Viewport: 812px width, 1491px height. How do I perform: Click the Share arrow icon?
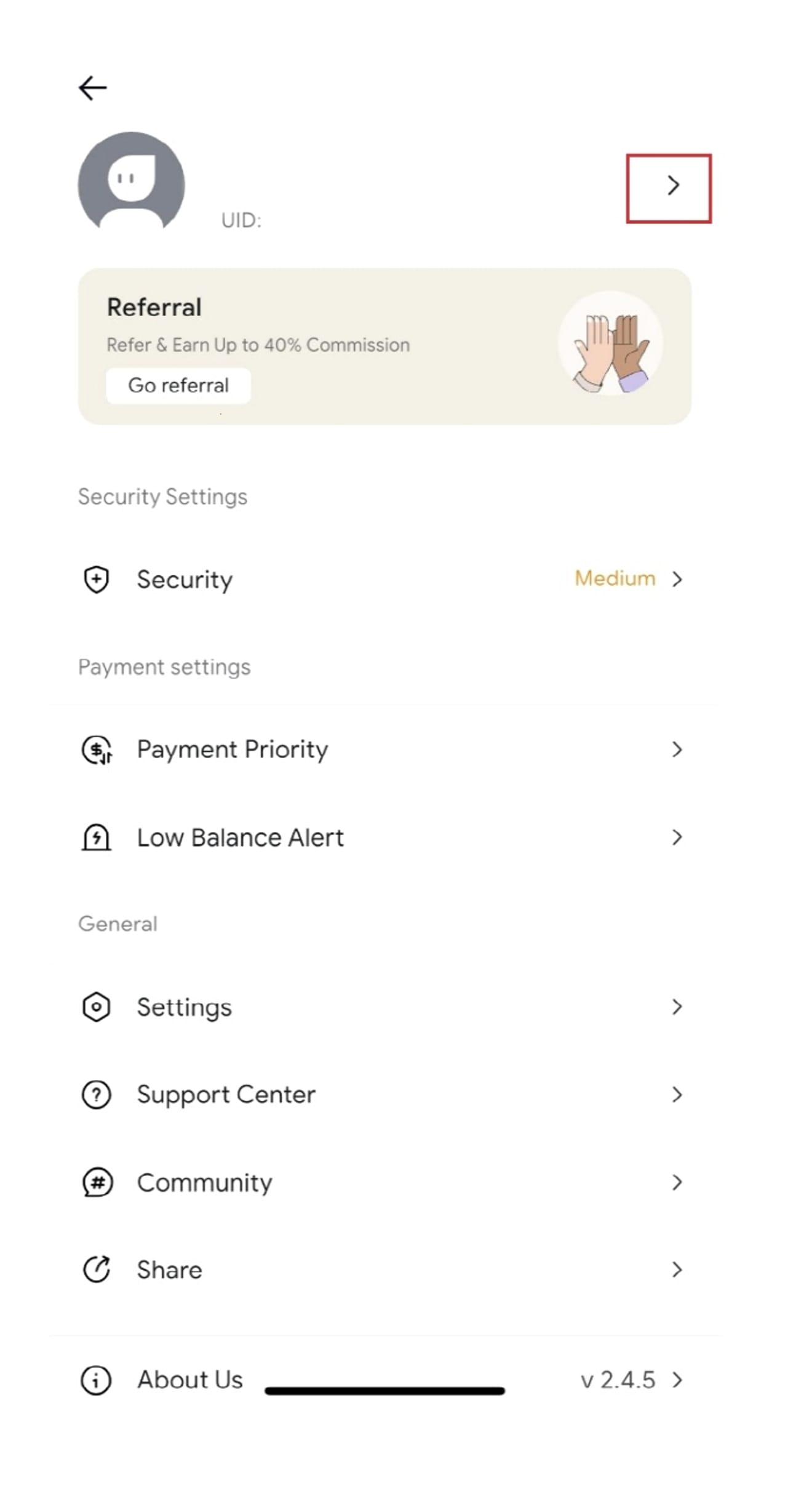[x=97, y=1270]
